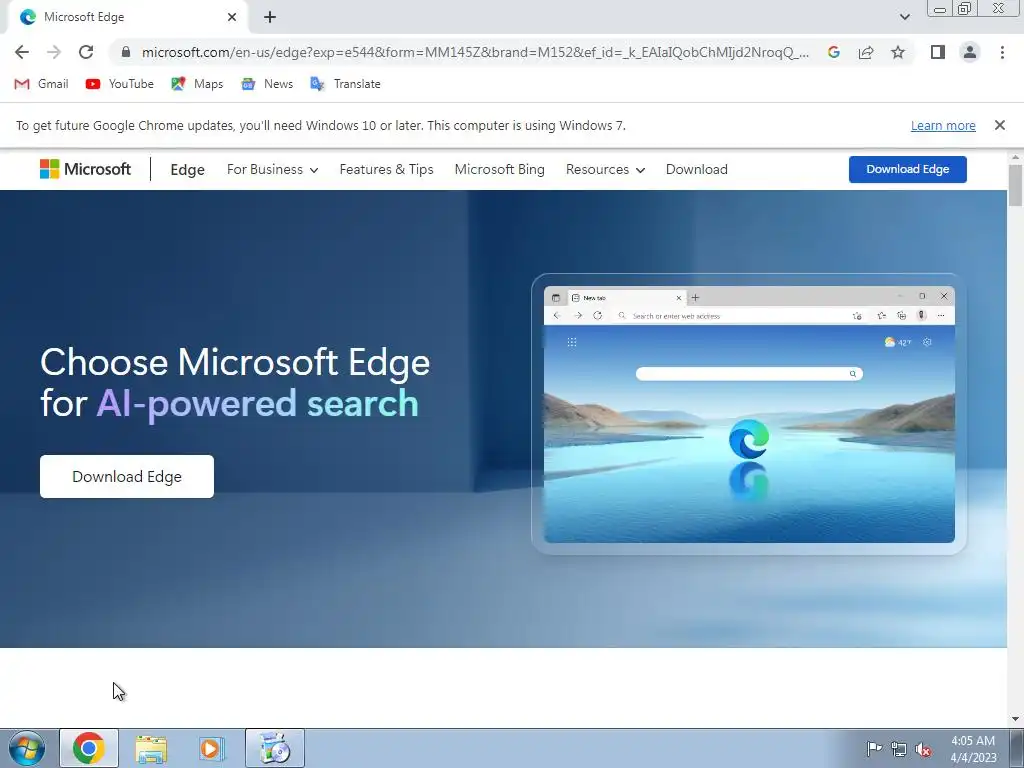
Task: Click blue Download Edge button in header
Action: pos(908,169)
